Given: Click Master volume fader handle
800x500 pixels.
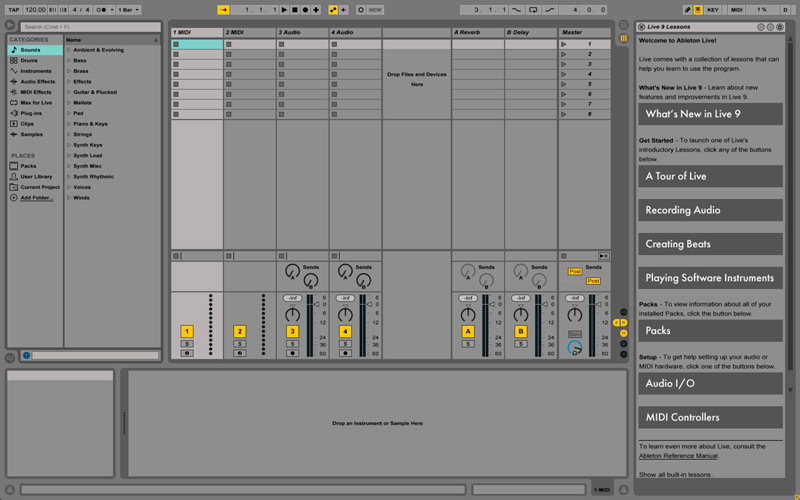Looking at the screenshot, I should (599, 305).
